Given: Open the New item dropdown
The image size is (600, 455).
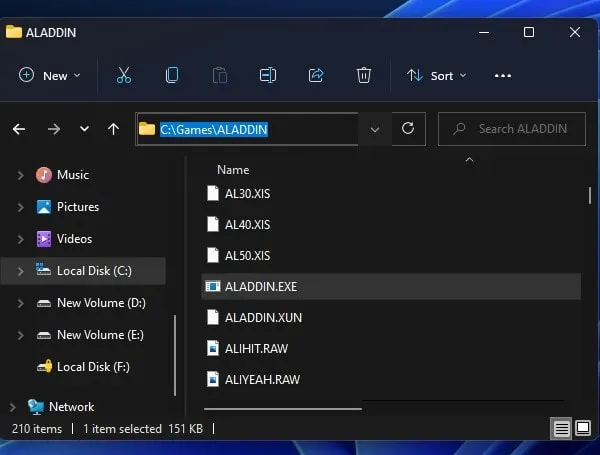Looking at the screenshot, I should point(50,75).
